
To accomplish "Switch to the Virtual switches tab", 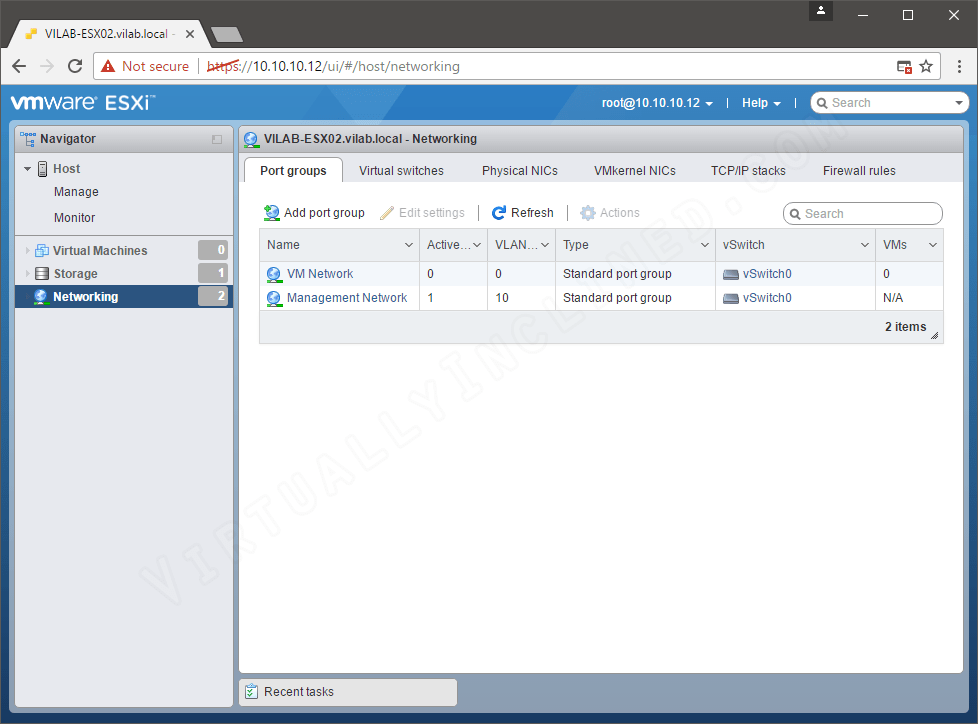I will click(x=401, y=170).
